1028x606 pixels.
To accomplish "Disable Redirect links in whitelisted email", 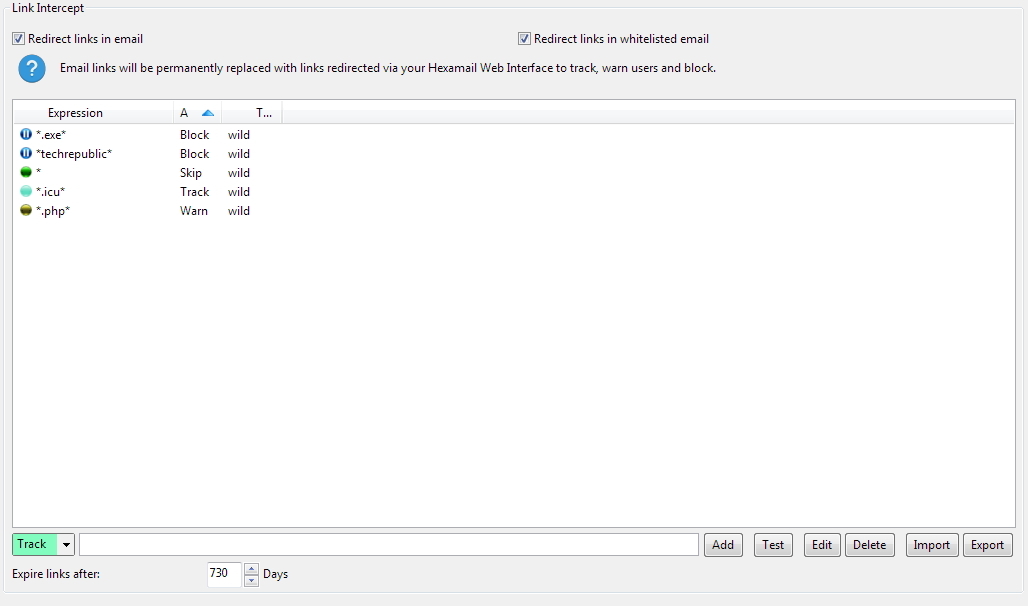I will 524,39.
